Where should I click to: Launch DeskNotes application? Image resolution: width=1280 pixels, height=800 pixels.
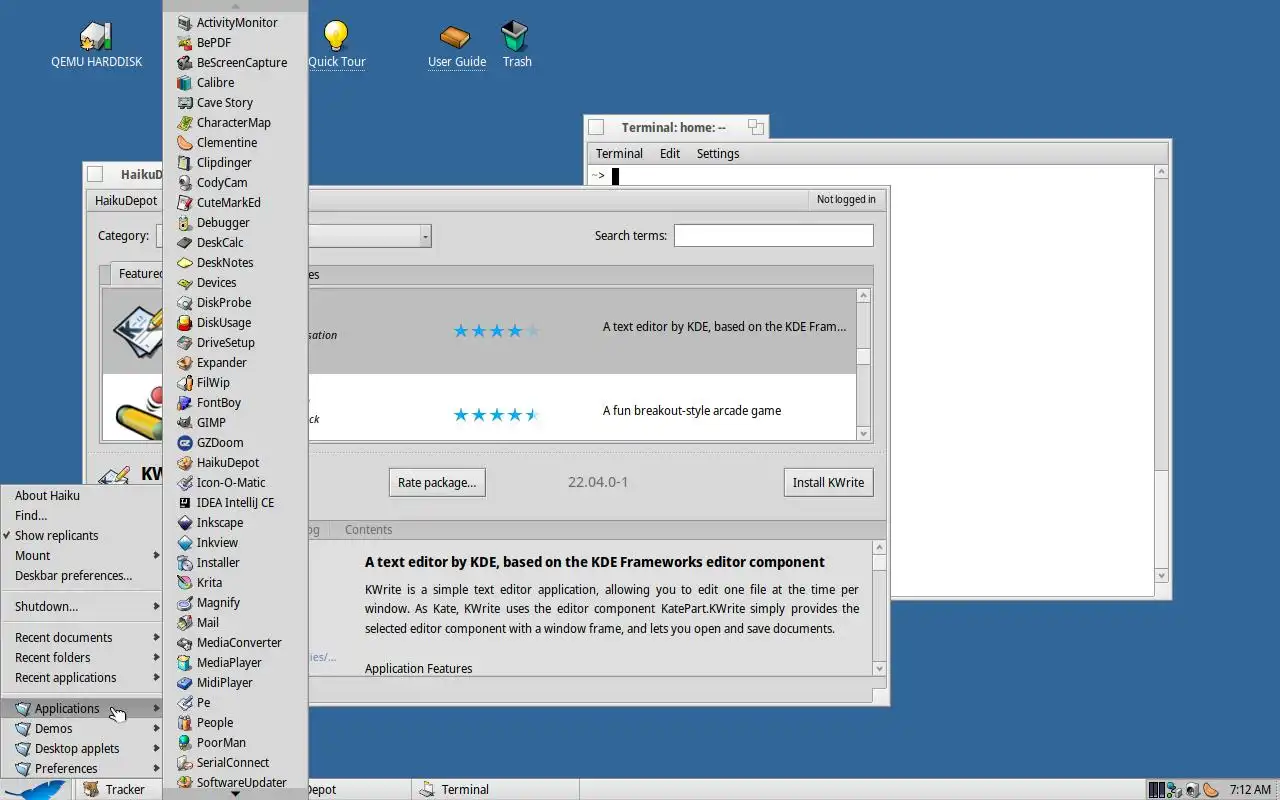(235, 262)
